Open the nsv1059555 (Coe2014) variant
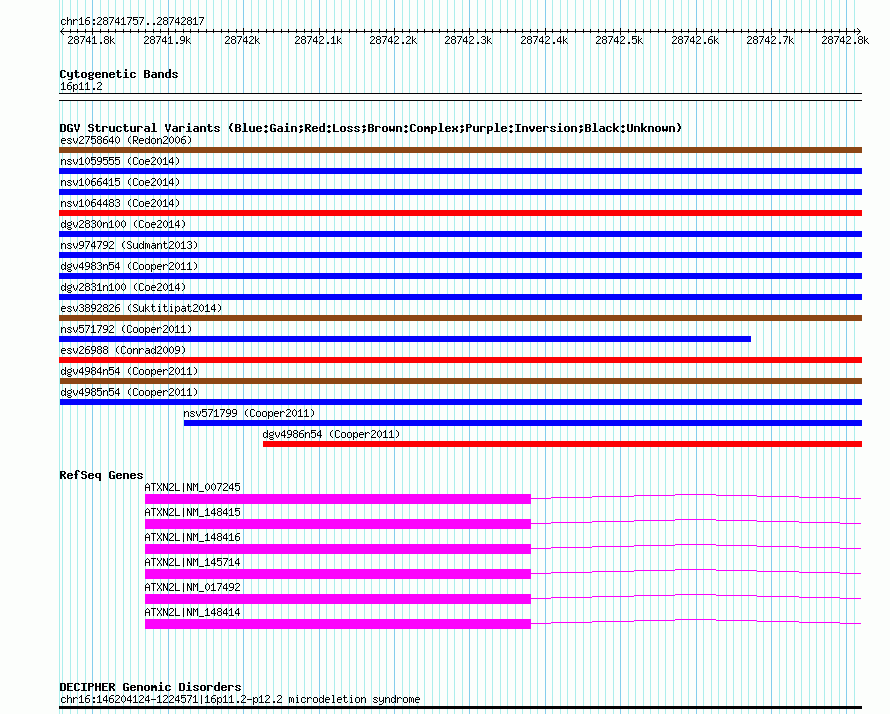This screenshot has width=890, height=714. coord(120,161)
